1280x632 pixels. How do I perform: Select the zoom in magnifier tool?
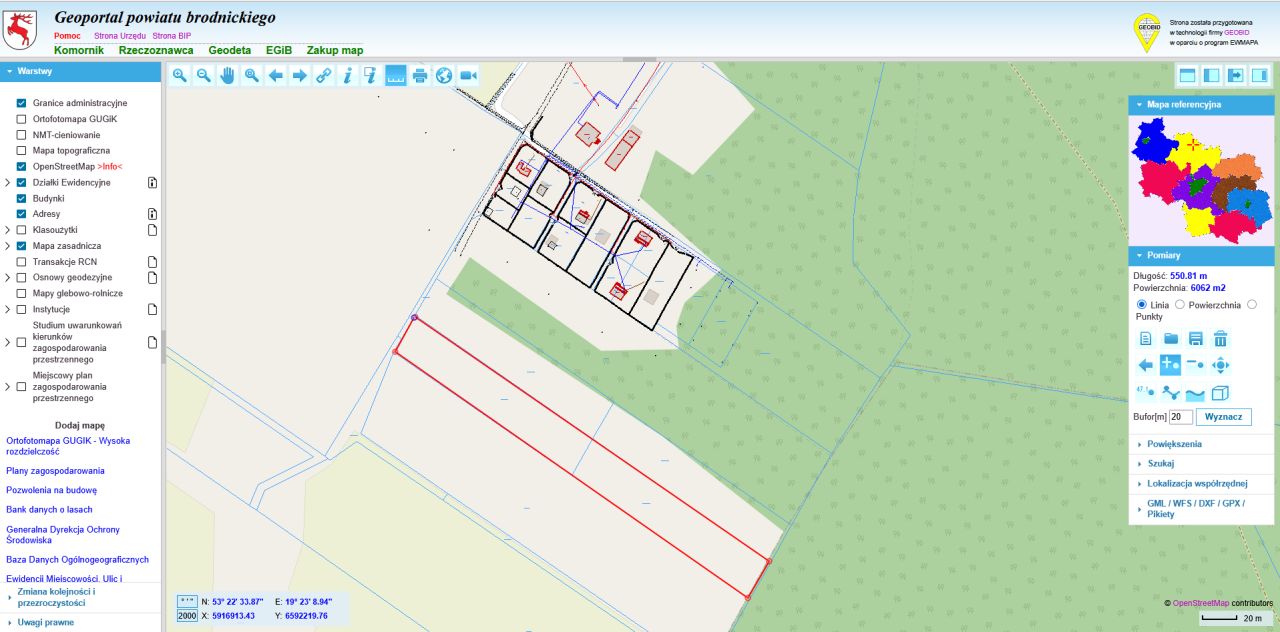(180, 75)
